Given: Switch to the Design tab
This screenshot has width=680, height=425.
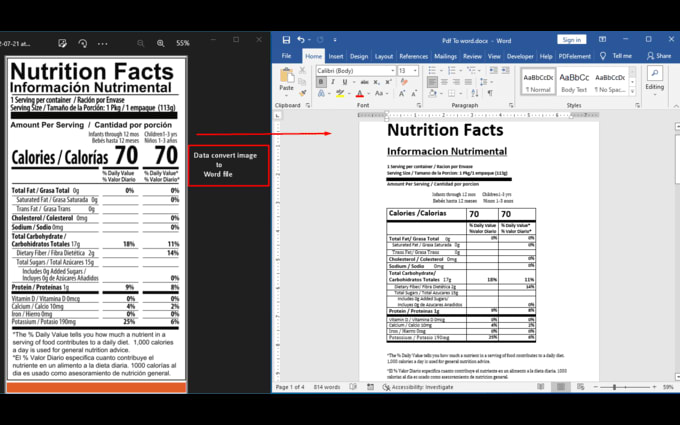Looking at the screenshot, I should pos(359,56).
